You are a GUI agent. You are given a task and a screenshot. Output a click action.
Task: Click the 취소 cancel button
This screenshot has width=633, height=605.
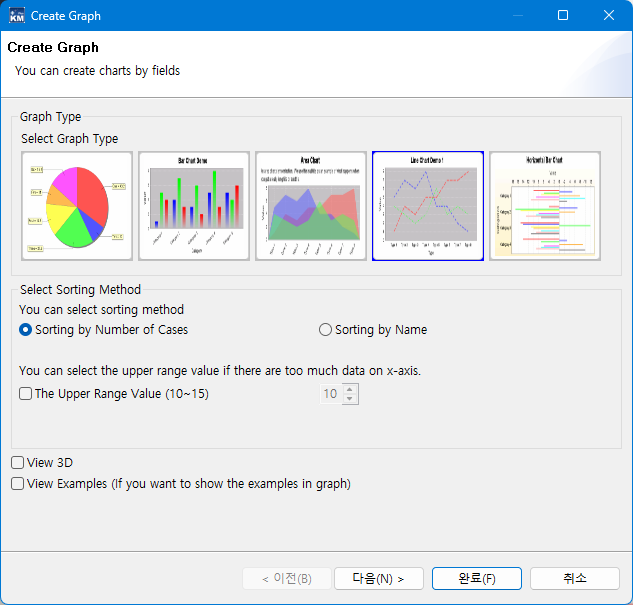(575, 579)
